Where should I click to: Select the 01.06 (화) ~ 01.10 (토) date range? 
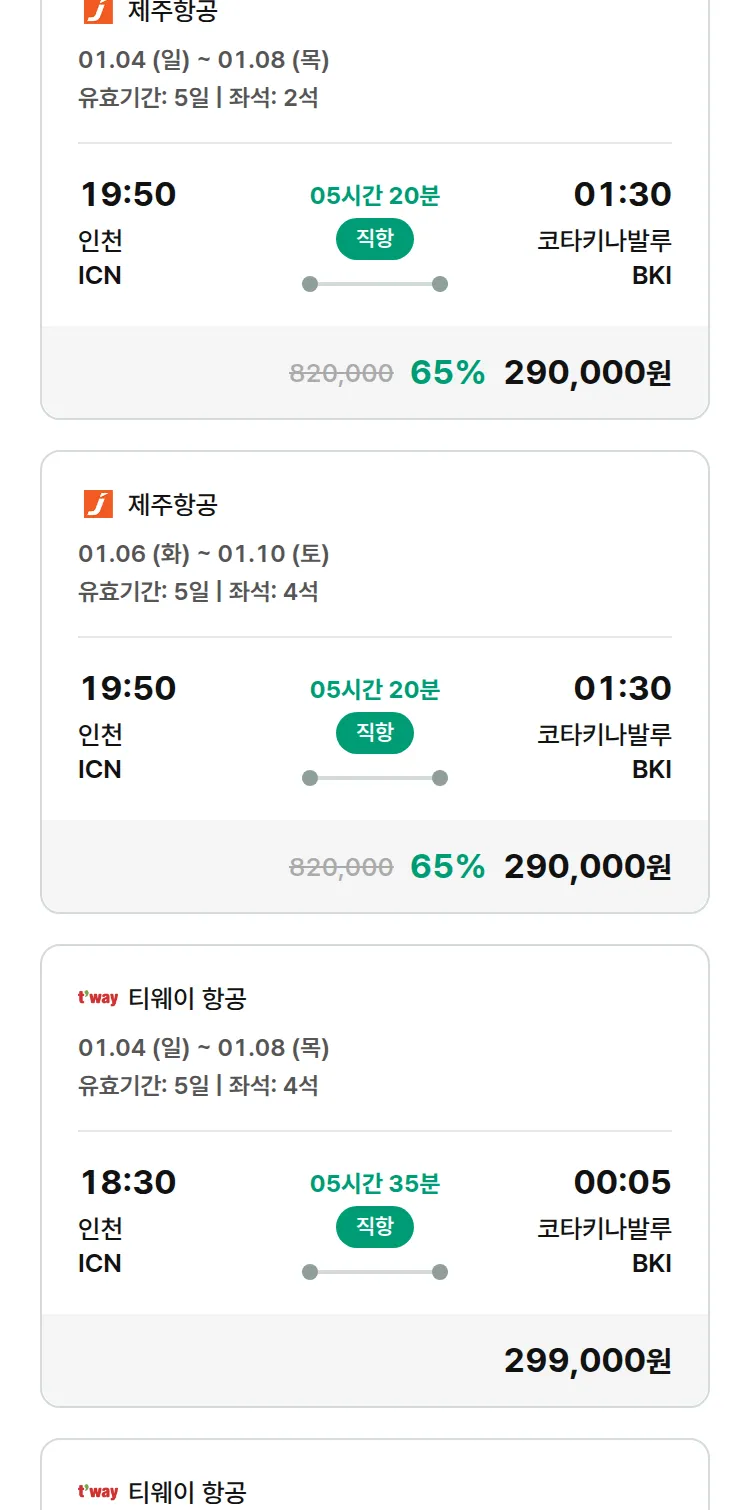pos(204,554)
